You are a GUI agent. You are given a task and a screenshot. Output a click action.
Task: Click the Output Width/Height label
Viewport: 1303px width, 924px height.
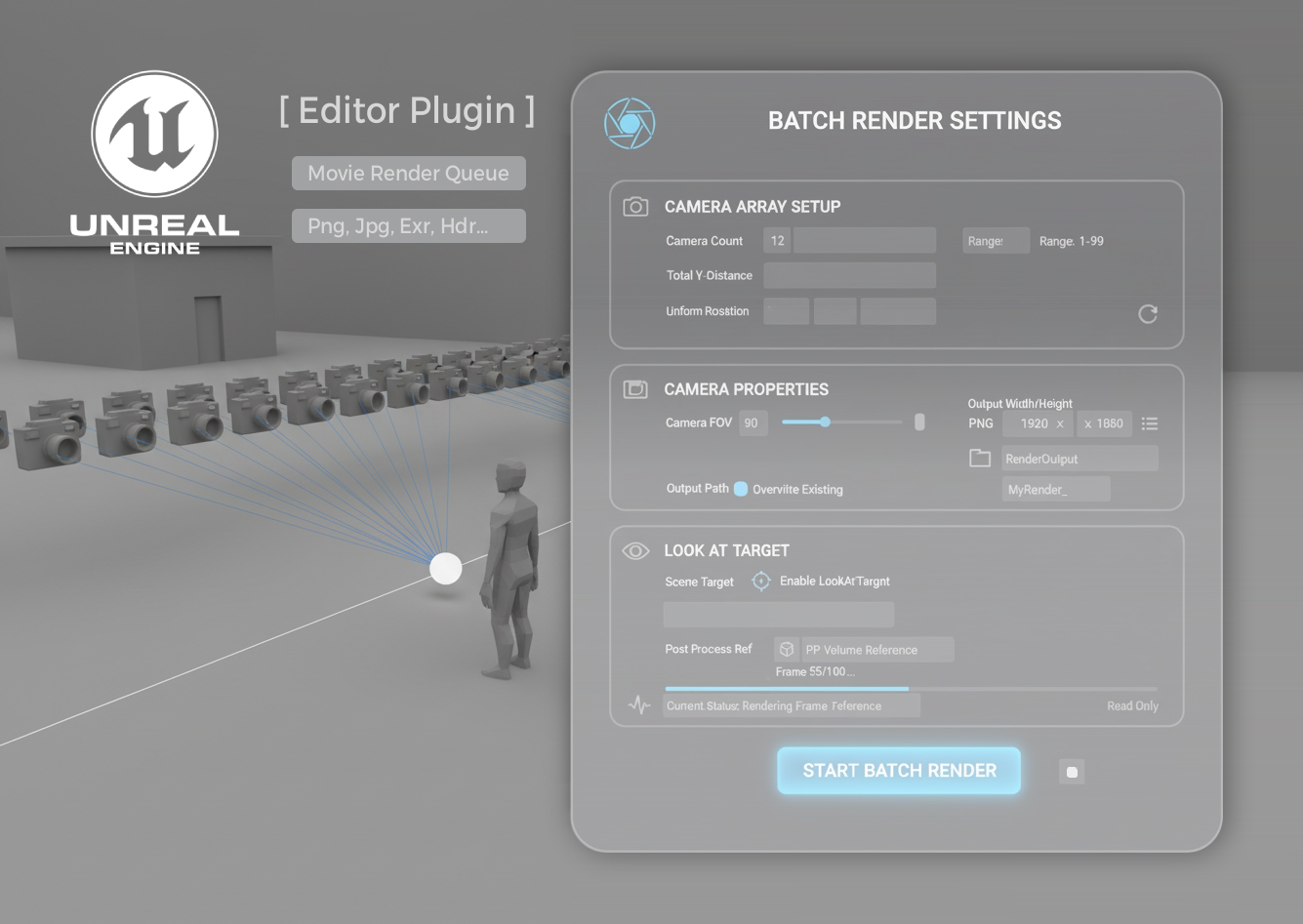point(1020,403)
